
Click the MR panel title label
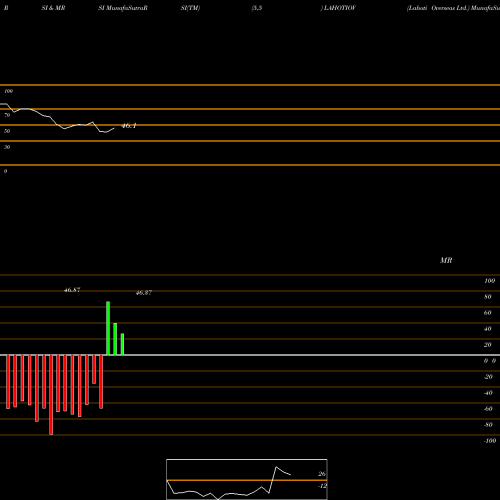pyautogui.click(x=446, y=260)
